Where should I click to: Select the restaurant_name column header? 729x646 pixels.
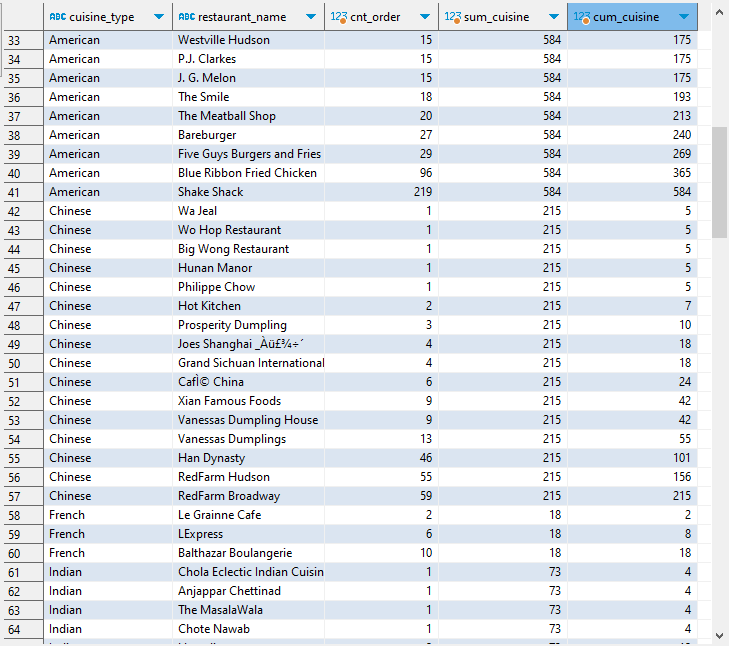[x=248, y=17]
